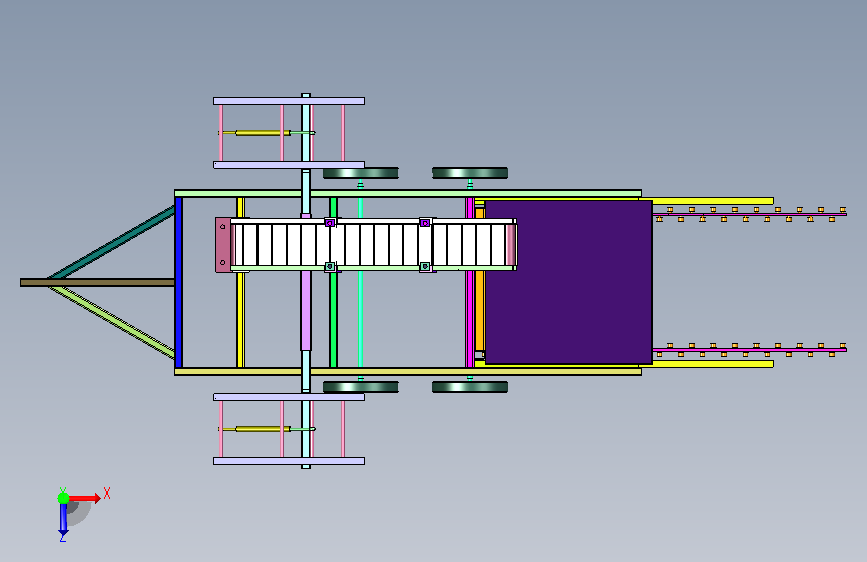Select the lower-right dark green wheel
The image size is (867, 562).
click(x=469, y=387)
